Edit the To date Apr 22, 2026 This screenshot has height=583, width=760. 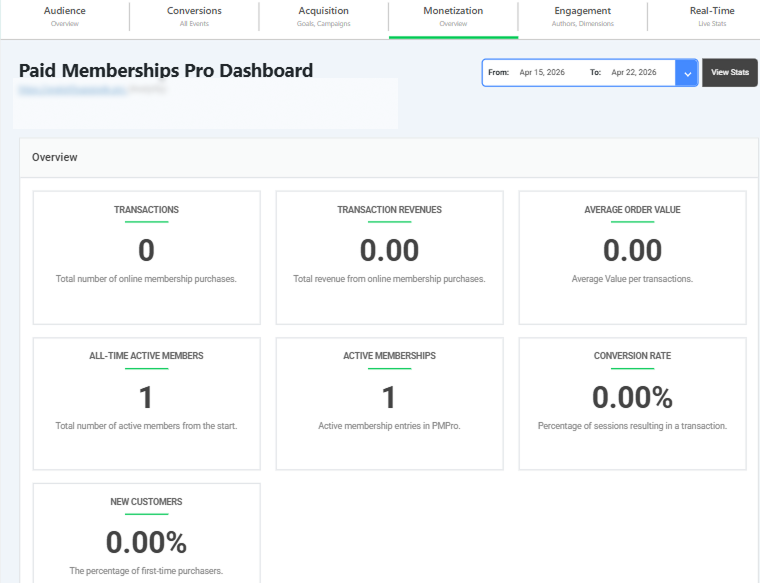coord(633,73)
